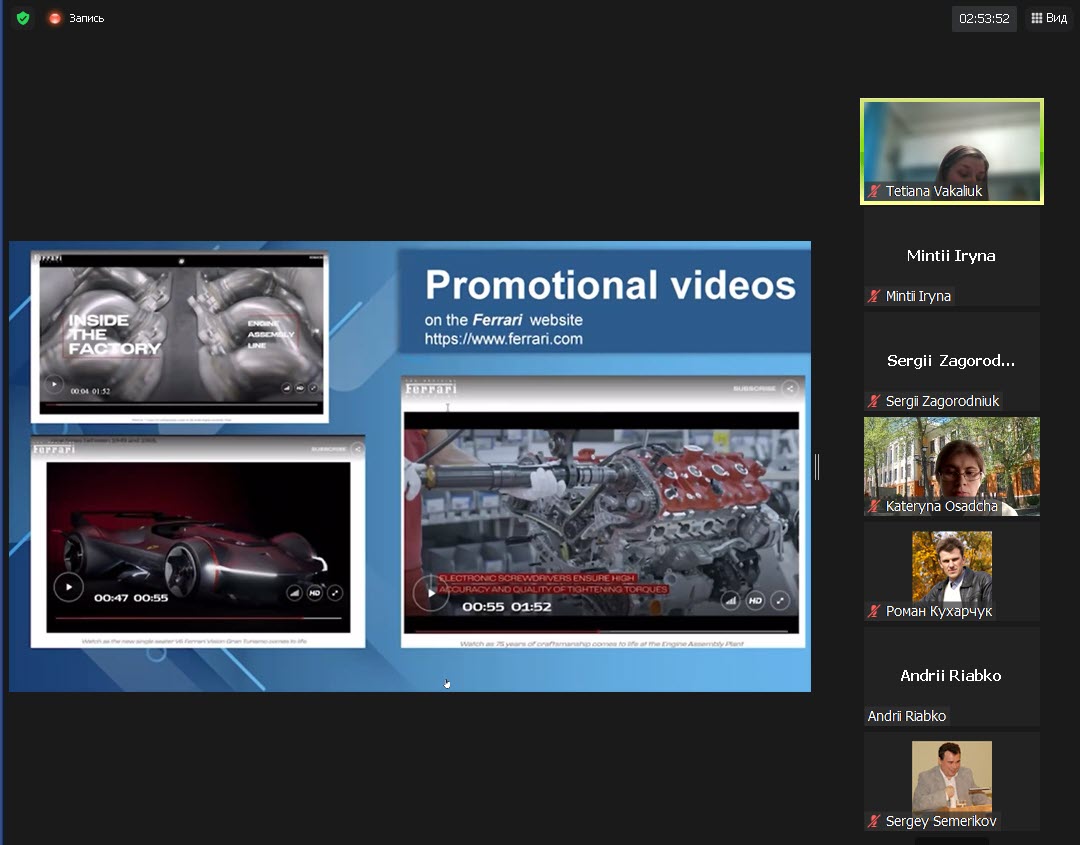Seek the Inside the Factory progress bar
The height and width of the screenshot is (845, 1080).
(181, 405)
